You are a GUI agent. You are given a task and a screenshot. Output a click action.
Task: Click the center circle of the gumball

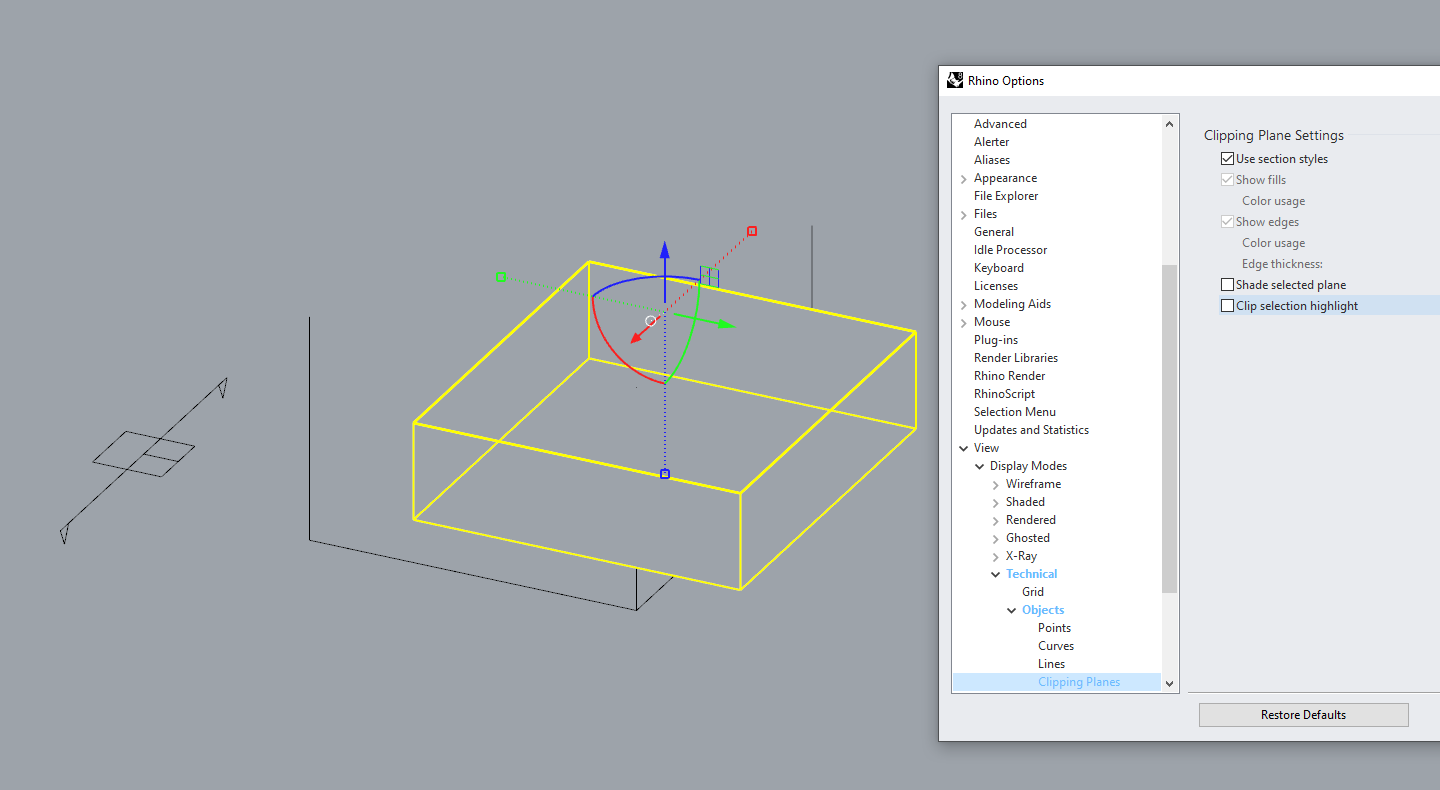(651, 321)
